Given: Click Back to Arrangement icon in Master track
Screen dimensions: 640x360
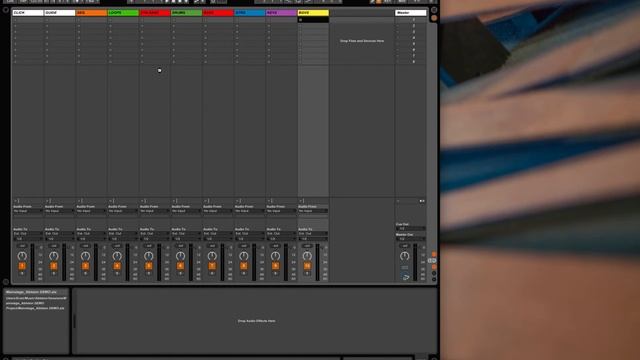Looking at the screenshot, I should [422, 201].
